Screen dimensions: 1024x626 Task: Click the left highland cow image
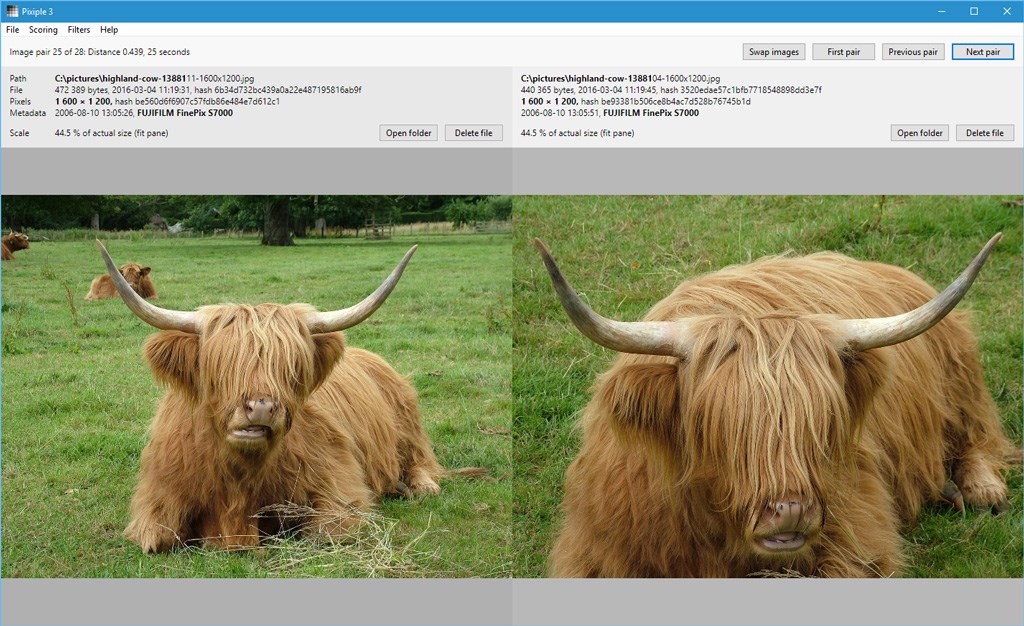coord(256,386)
